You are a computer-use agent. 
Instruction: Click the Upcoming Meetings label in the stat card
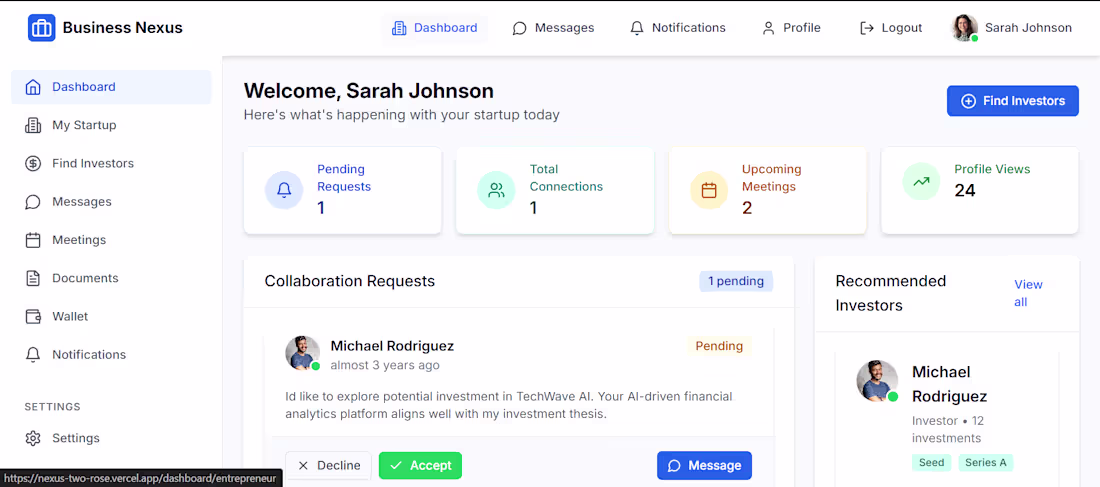(772, 178)
